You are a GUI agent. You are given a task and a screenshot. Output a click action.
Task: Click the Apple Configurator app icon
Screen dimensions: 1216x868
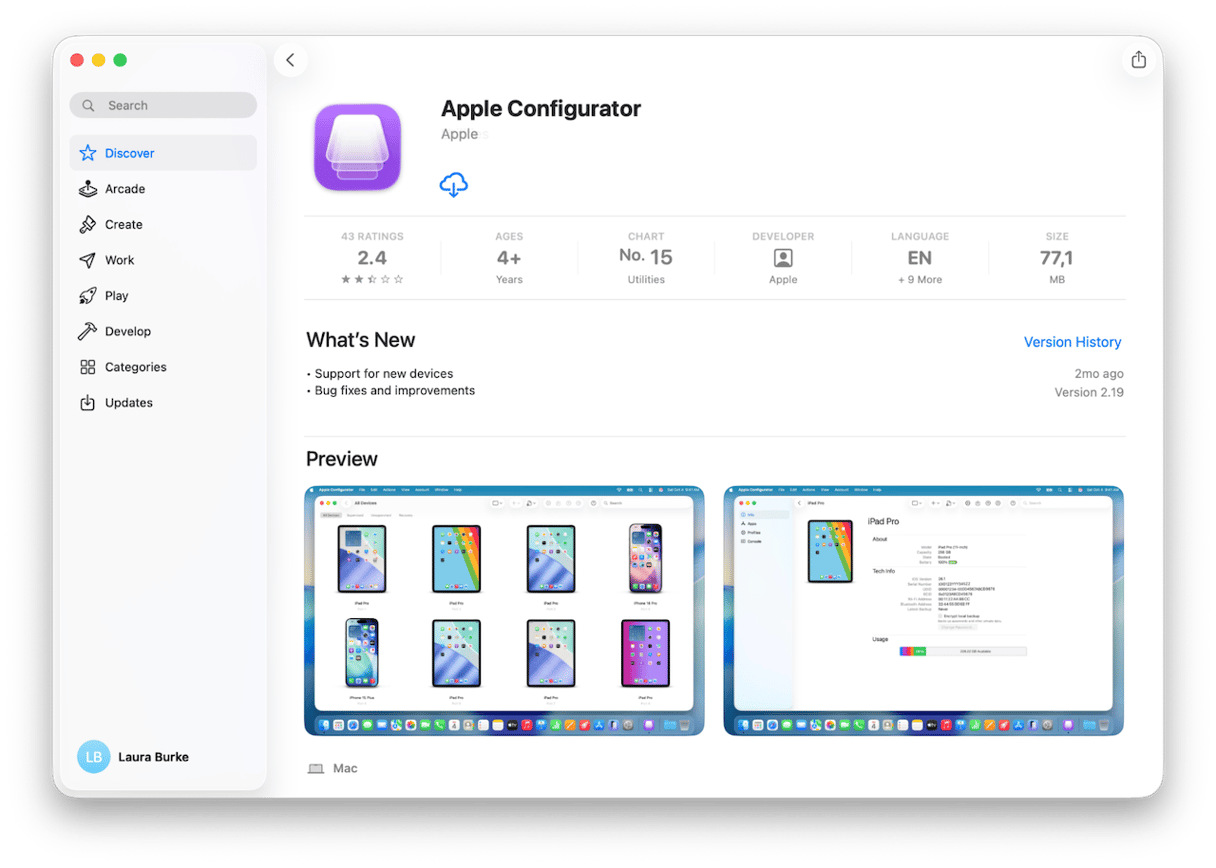pyautogui.click(x=357, y=148)
